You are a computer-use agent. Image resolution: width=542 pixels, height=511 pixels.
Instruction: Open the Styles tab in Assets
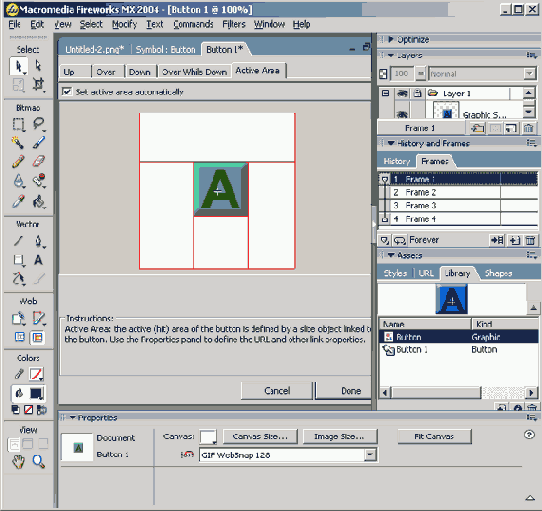[x=395, y=273]
